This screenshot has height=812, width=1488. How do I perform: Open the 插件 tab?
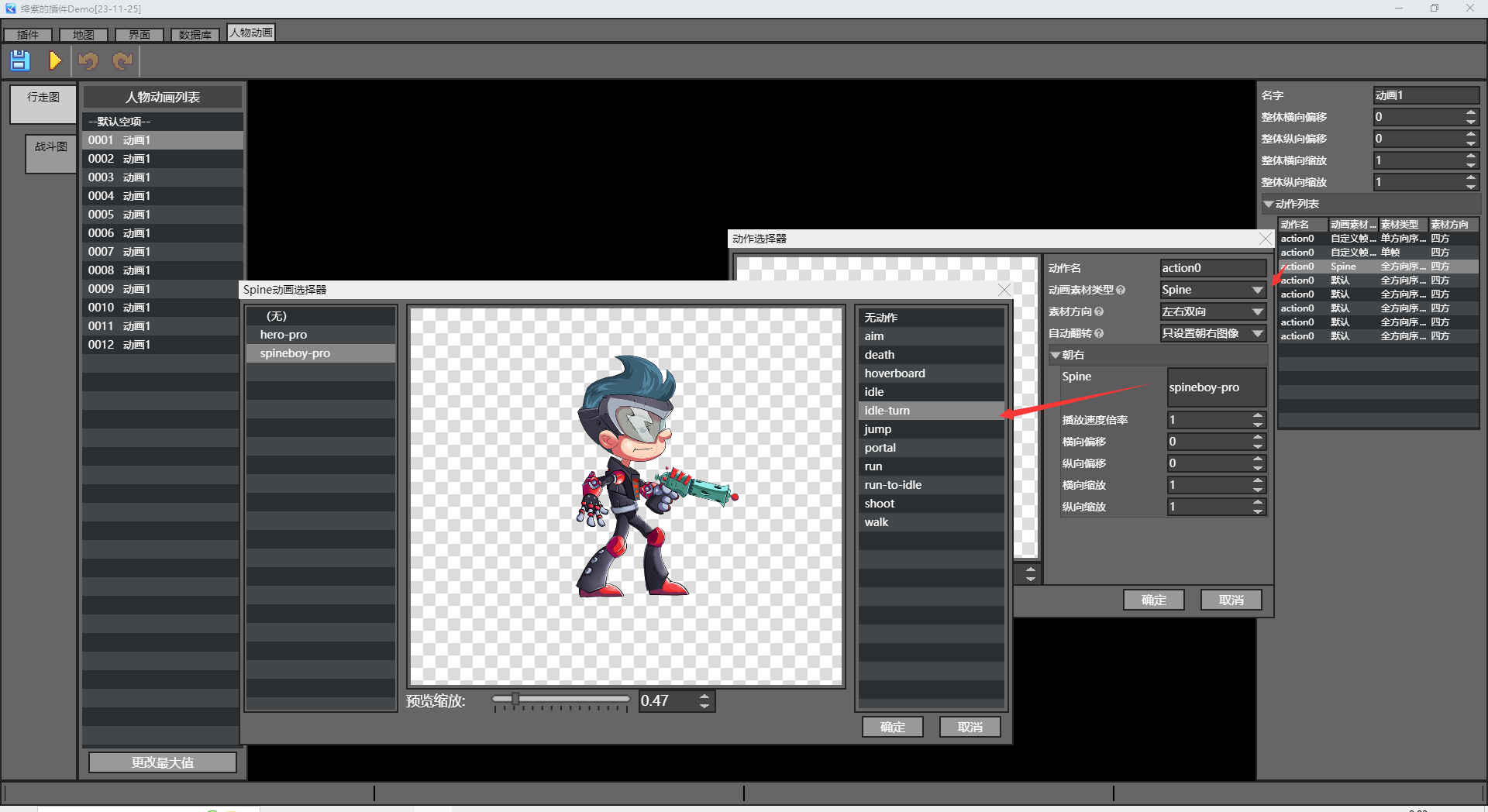click(28, 35)
